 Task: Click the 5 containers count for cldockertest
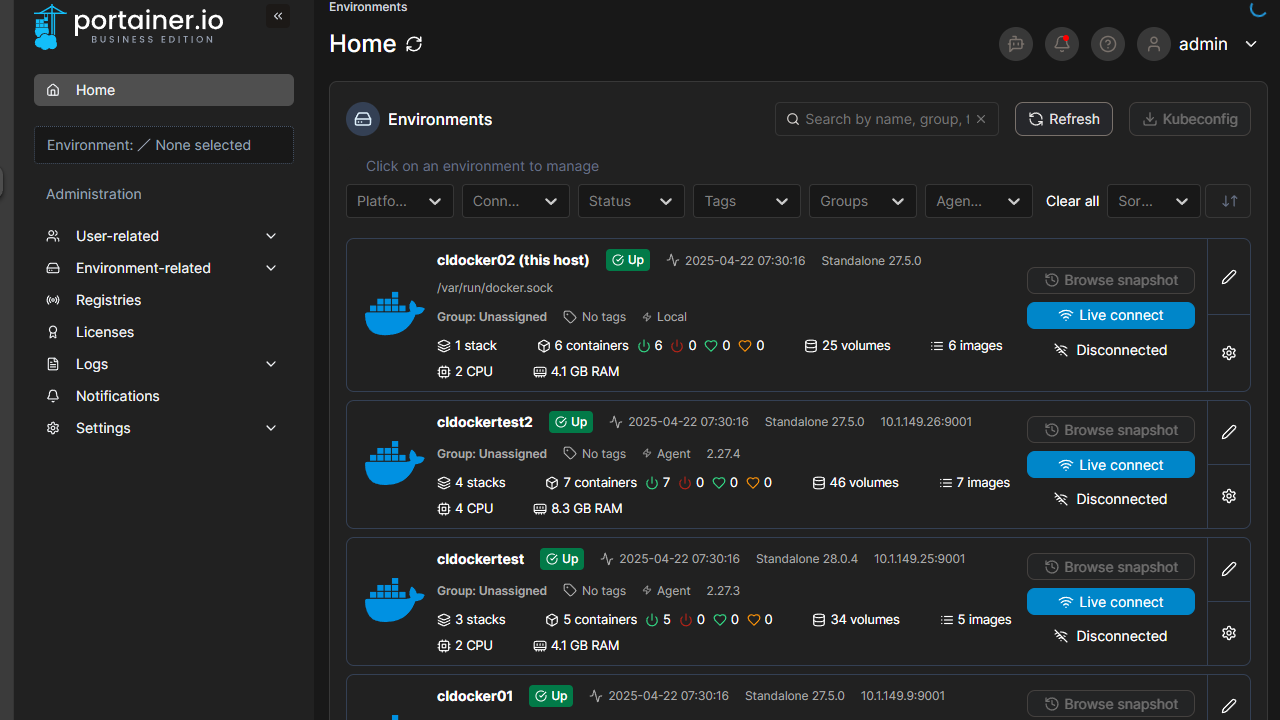(591, 620)
